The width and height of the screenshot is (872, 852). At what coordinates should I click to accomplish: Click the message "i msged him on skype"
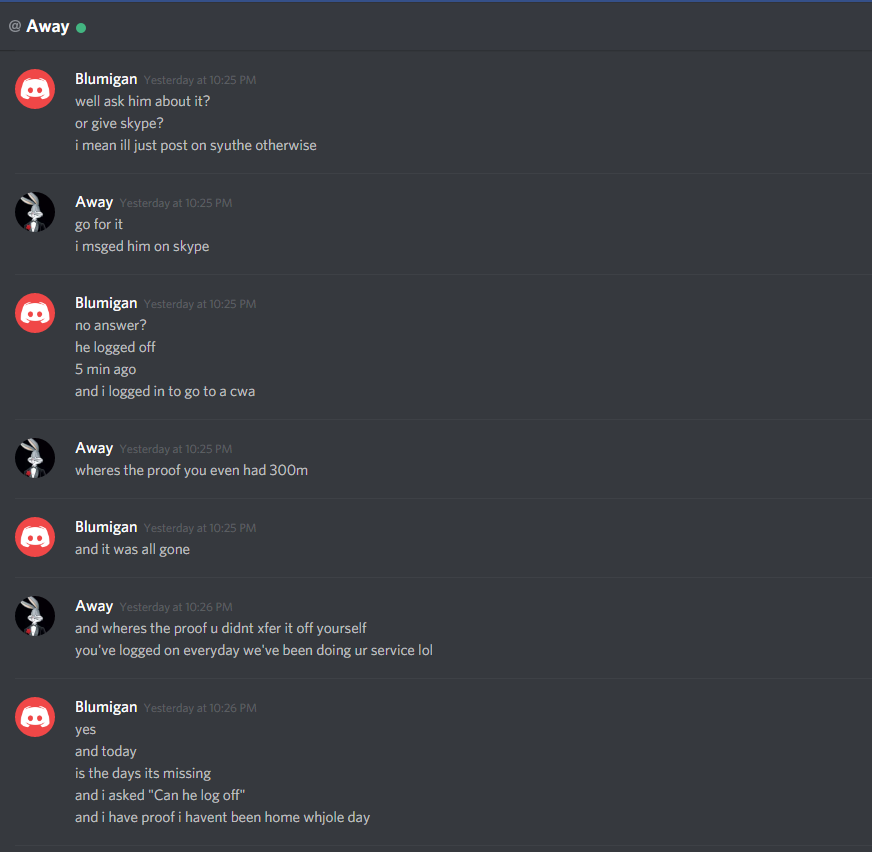142,246
